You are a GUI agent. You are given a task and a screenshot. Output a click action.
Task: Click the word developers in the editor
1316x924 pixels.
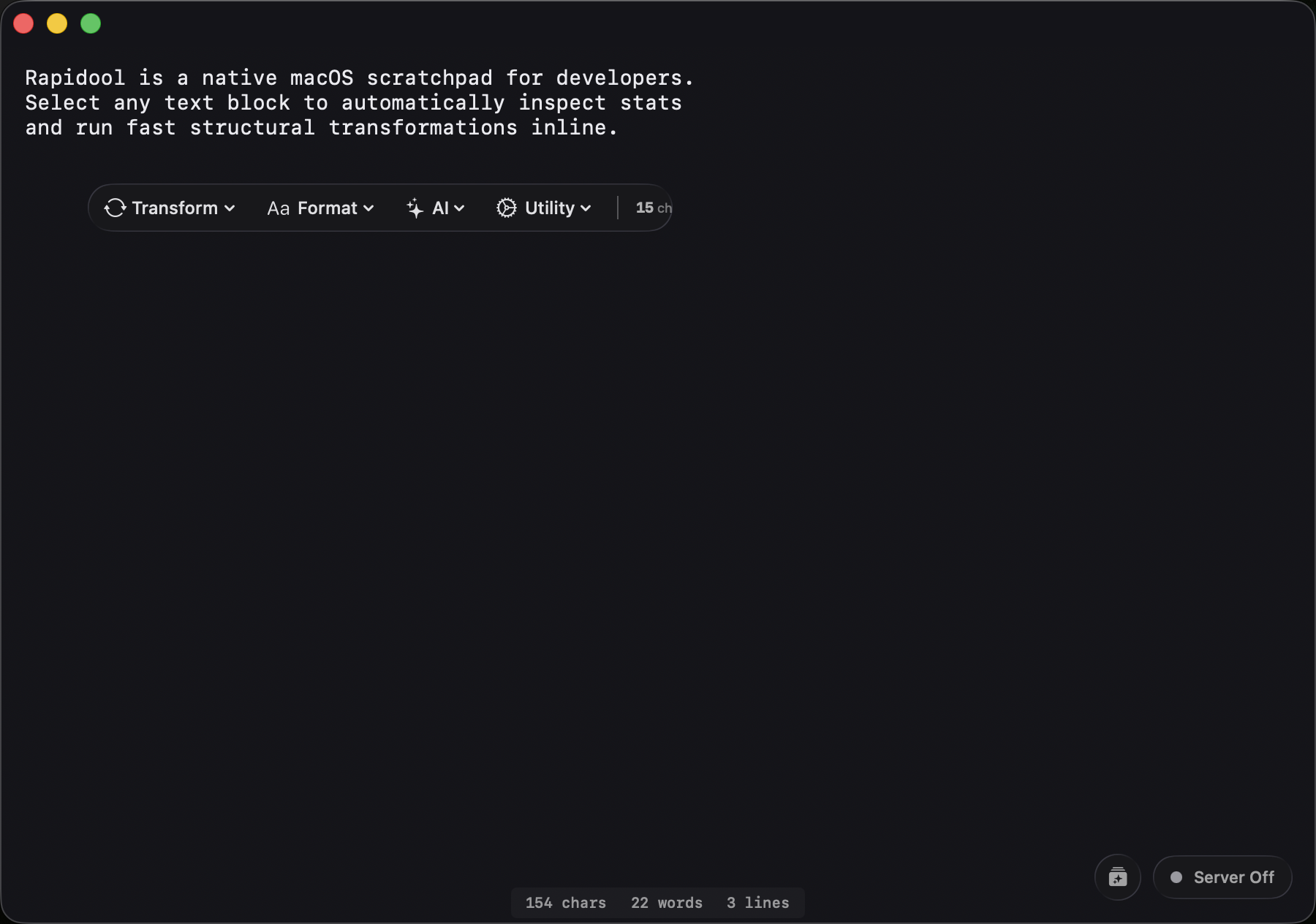pyautogui.click(x=619, y=77)
